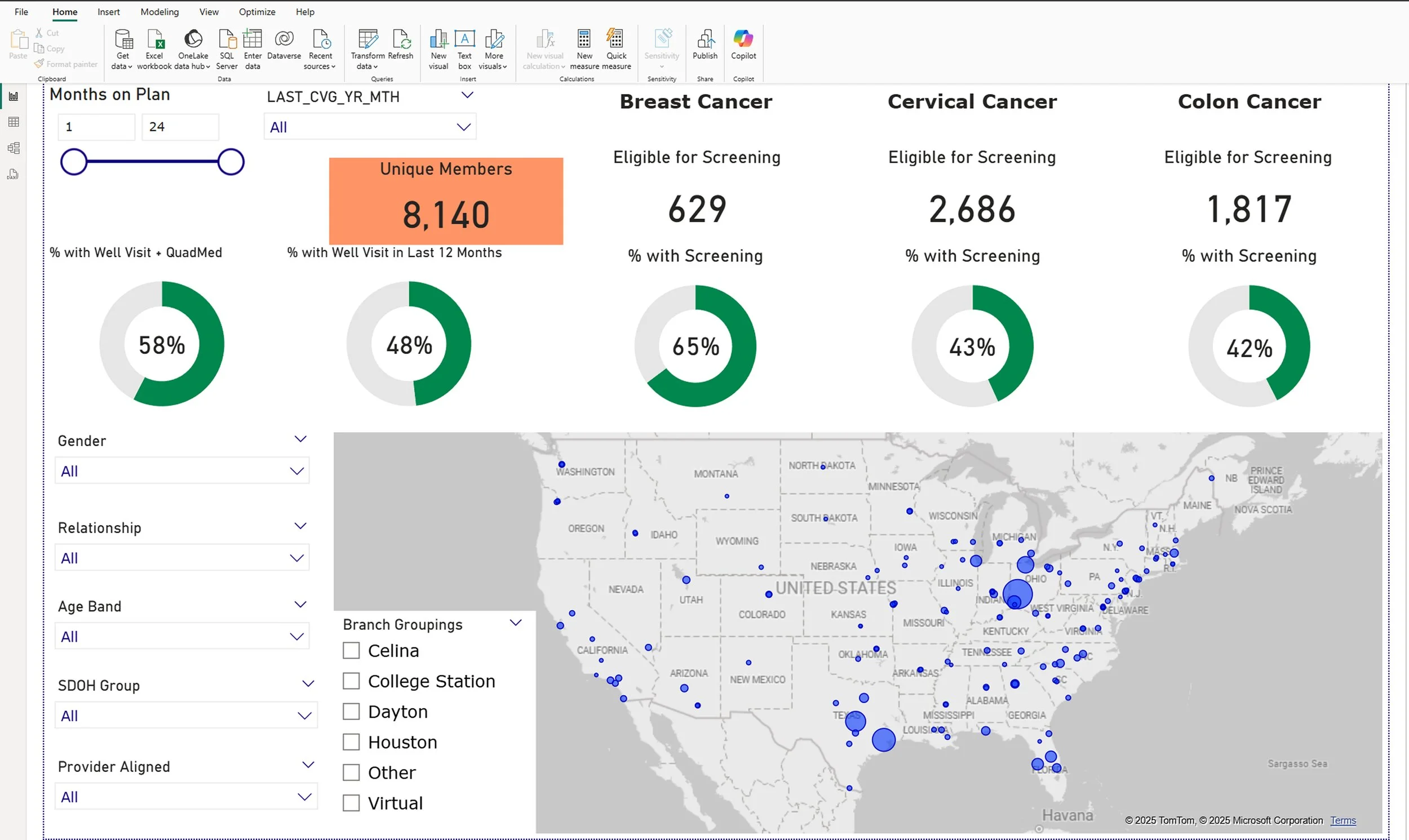The width and height of the screenshot is (1409, 840).
Task: Open Copilot from the ribbon
Action: pyautogui.click(x=743, y=39)
